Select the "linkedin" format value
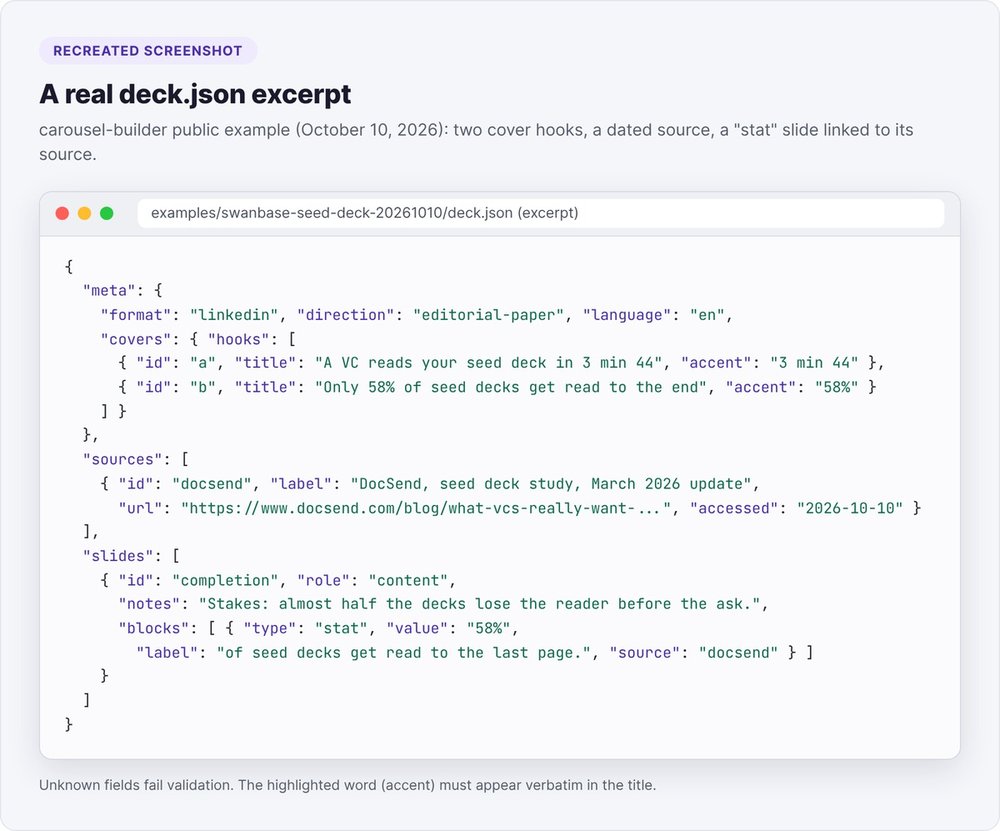Screen dimensions: 1000x831 point(234,315)
